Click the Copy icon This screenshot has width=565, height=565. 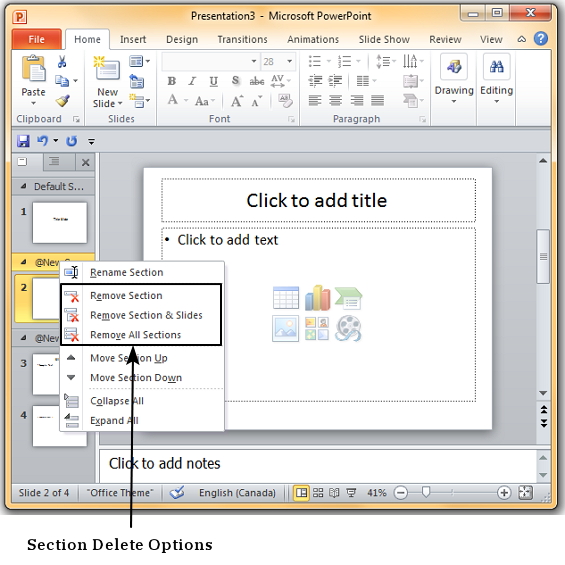(x=62, y=81)
